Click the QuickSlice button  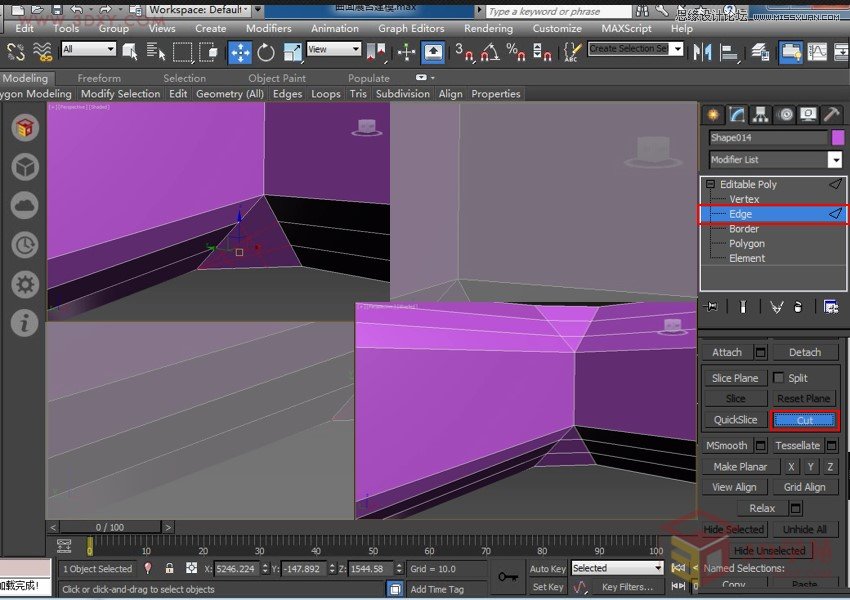point(735,420)
